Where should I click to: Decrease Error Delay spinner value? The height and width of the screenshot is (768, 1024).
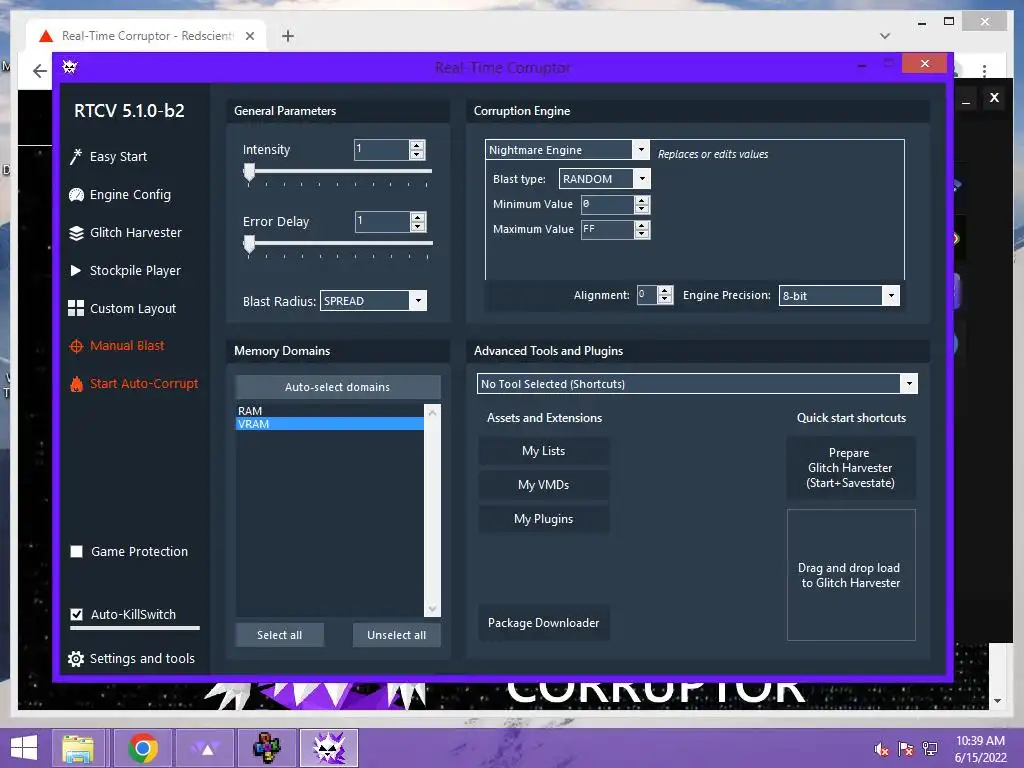pos(418,226)
